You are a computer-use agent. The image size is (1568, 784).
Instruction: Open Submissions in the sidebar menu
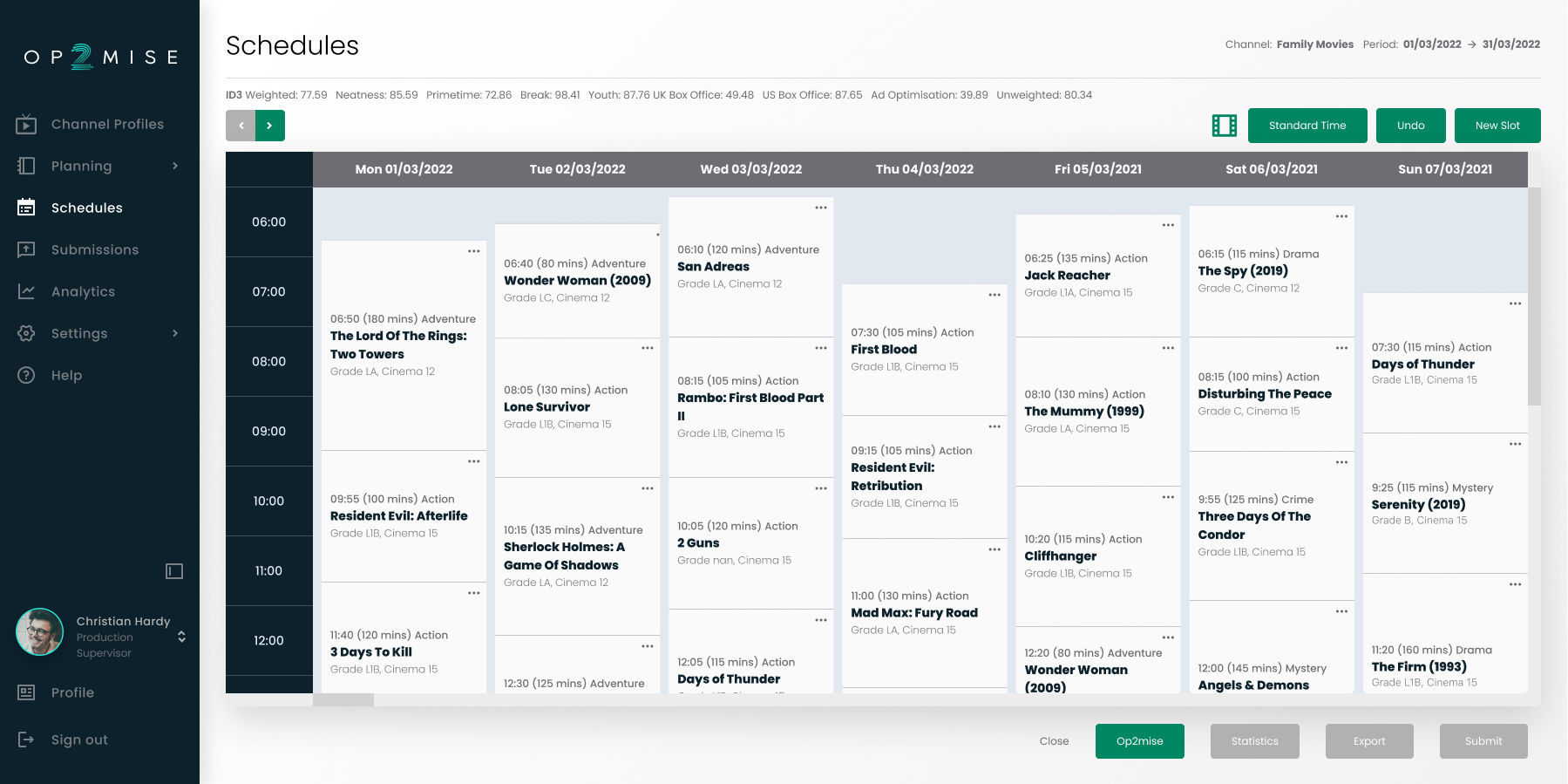point(94,249)
